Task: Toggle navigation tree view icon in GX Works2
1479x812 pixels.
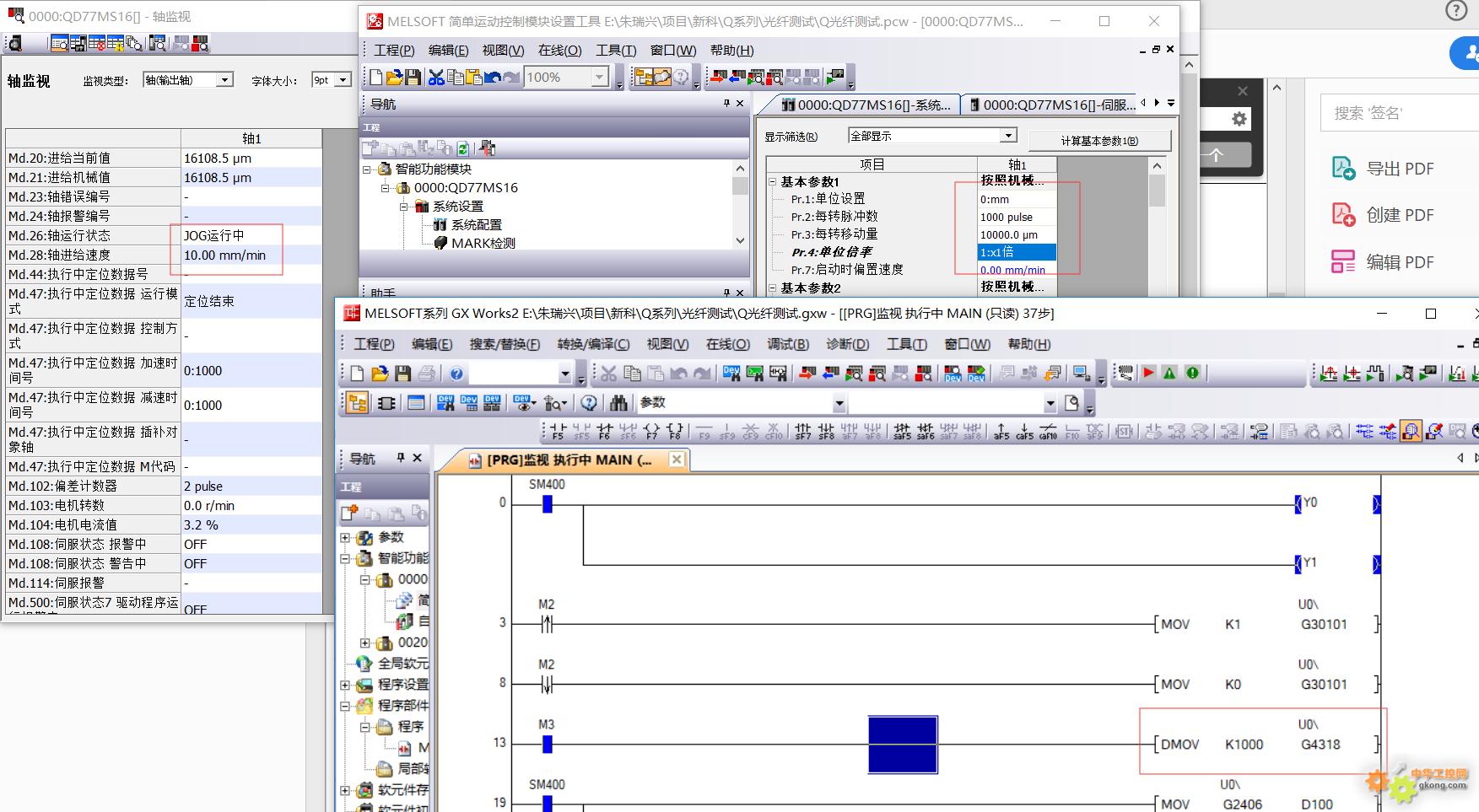Action: pos(357,403)
